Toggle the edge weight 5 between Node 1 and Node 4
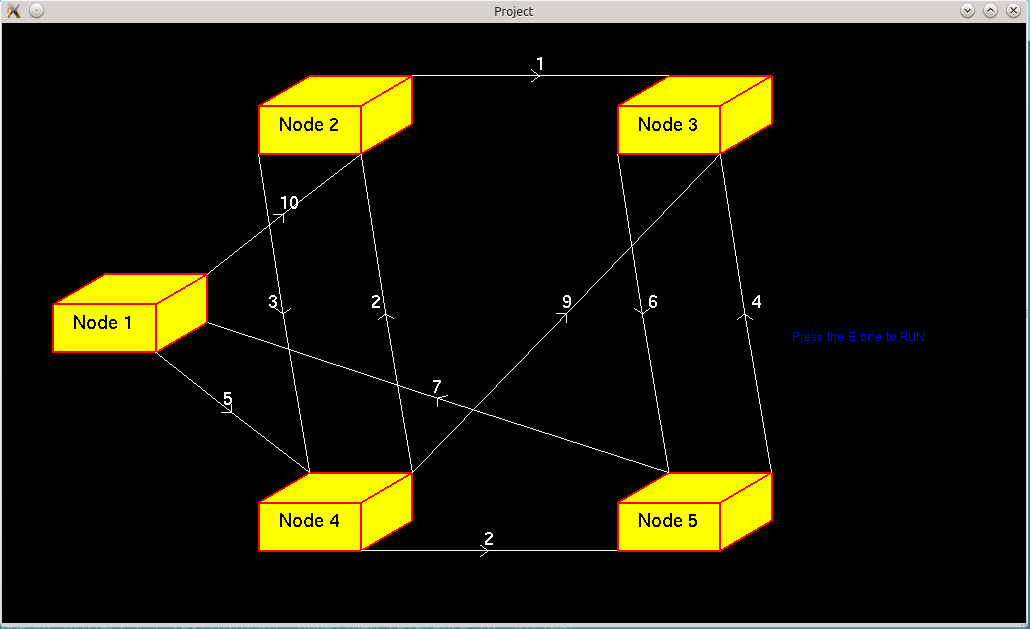The image size is (1030, 629). tap(228, 401)
